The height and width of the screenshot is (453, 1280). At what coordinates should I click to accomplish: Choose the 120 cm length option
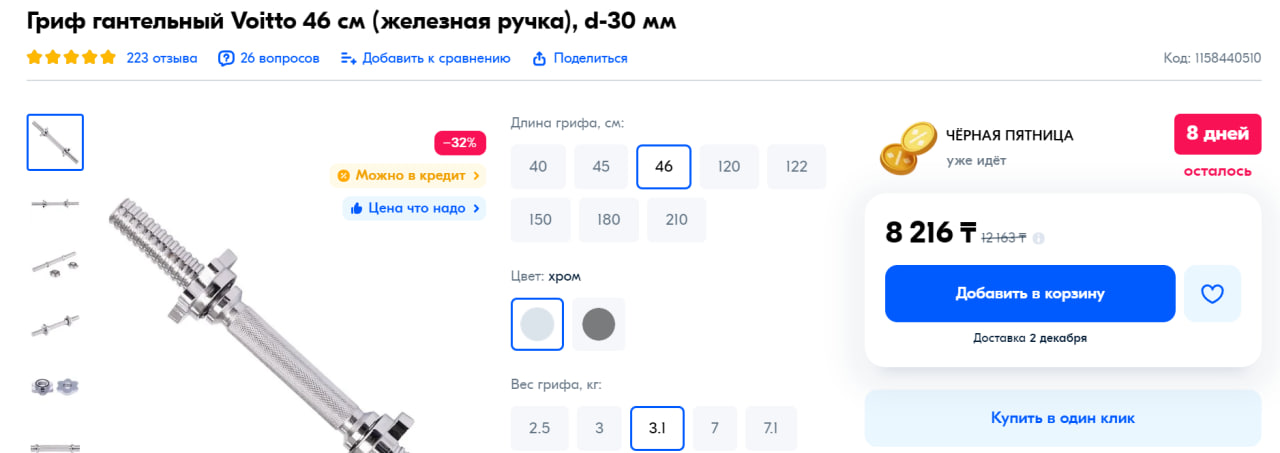729,167
